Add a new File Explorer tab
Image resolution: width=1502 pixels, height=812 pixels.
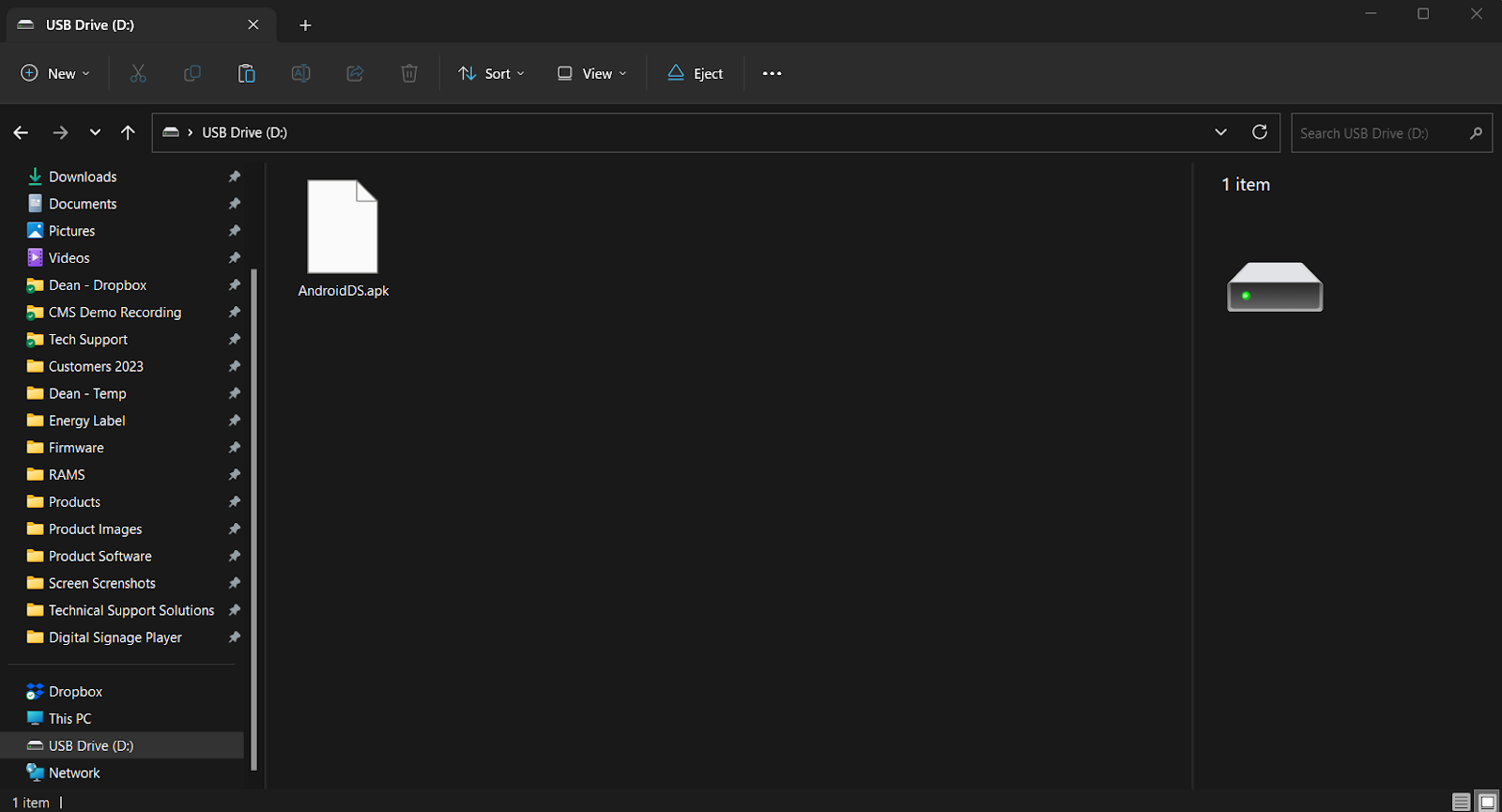[x=305, y=25]
